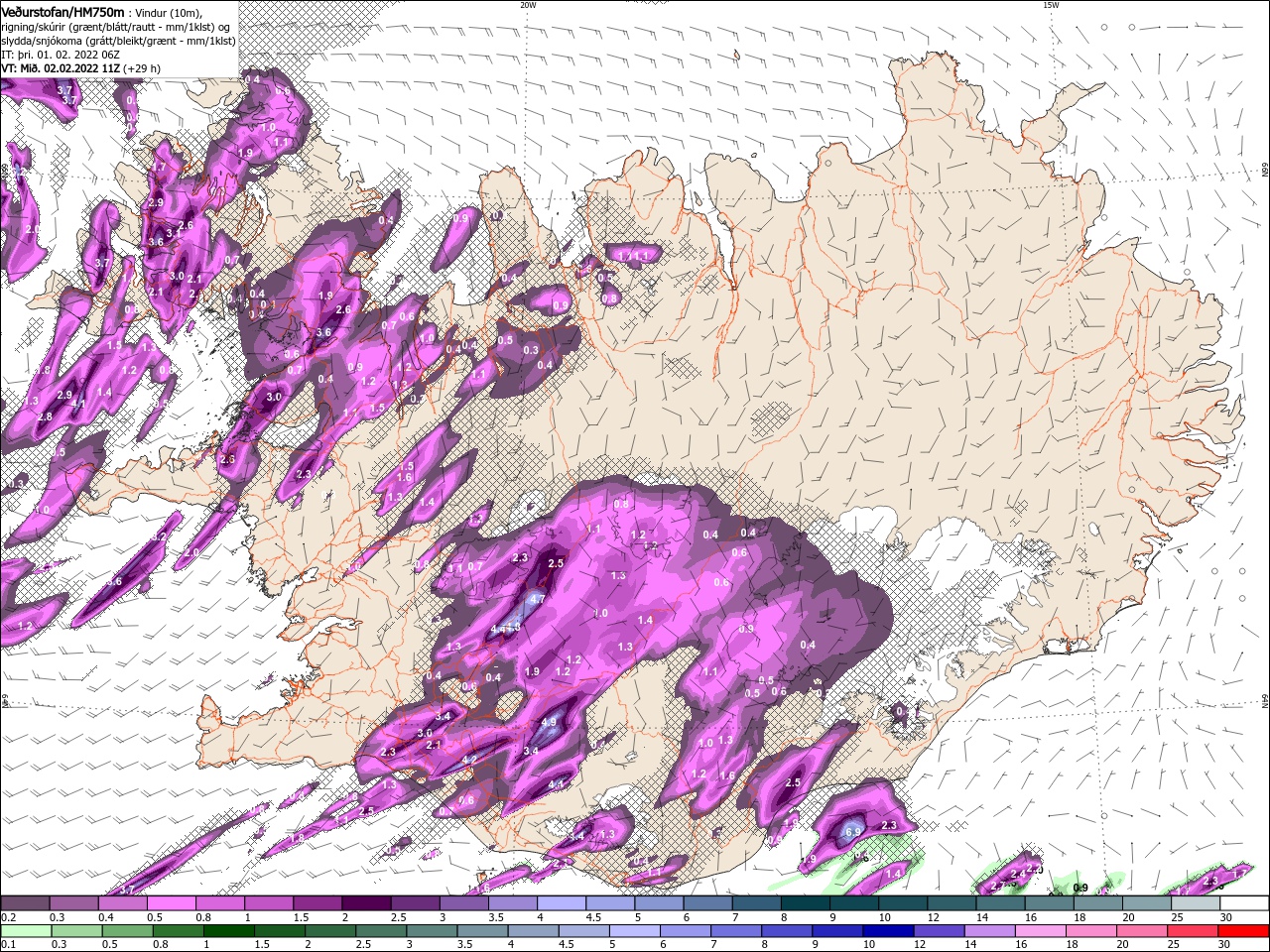This screenshot has height=952, width=1270.
Task: Click the mauve swatch between 0.2 and 0.3
Action: 25,903
